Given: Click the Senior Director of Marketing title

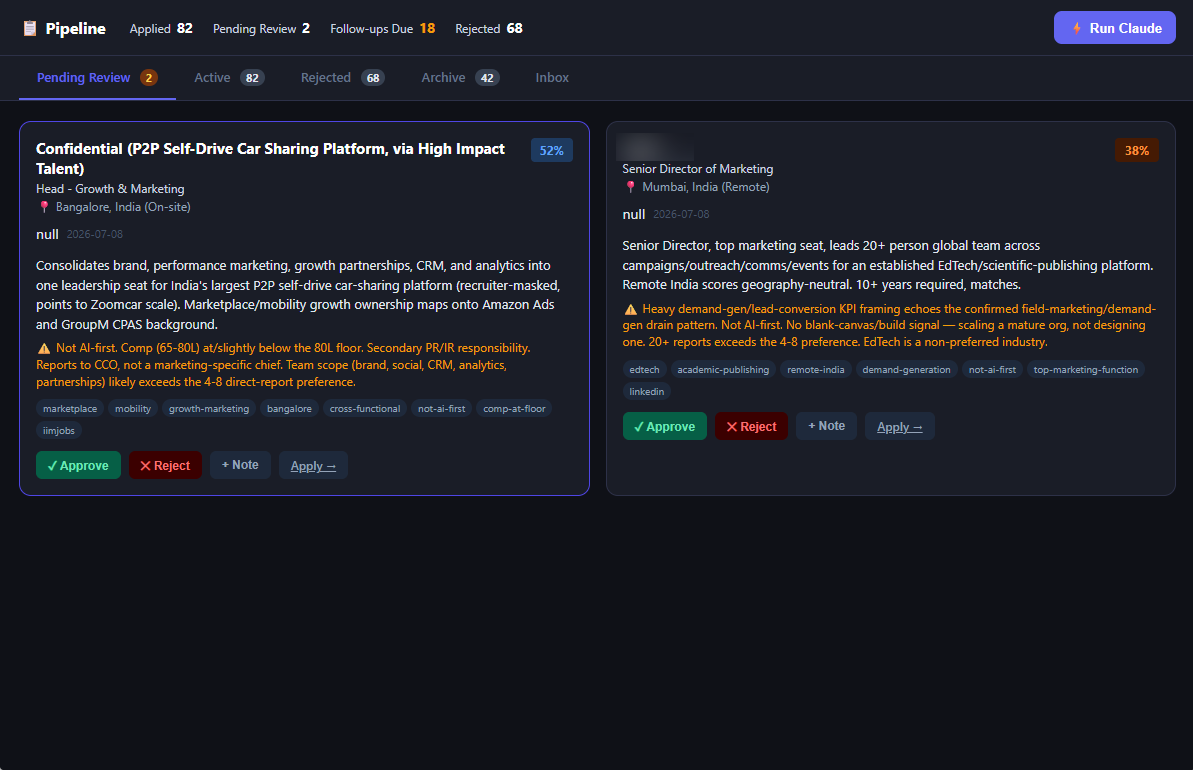Looking at the screenshot, I should tap(698, 169).
